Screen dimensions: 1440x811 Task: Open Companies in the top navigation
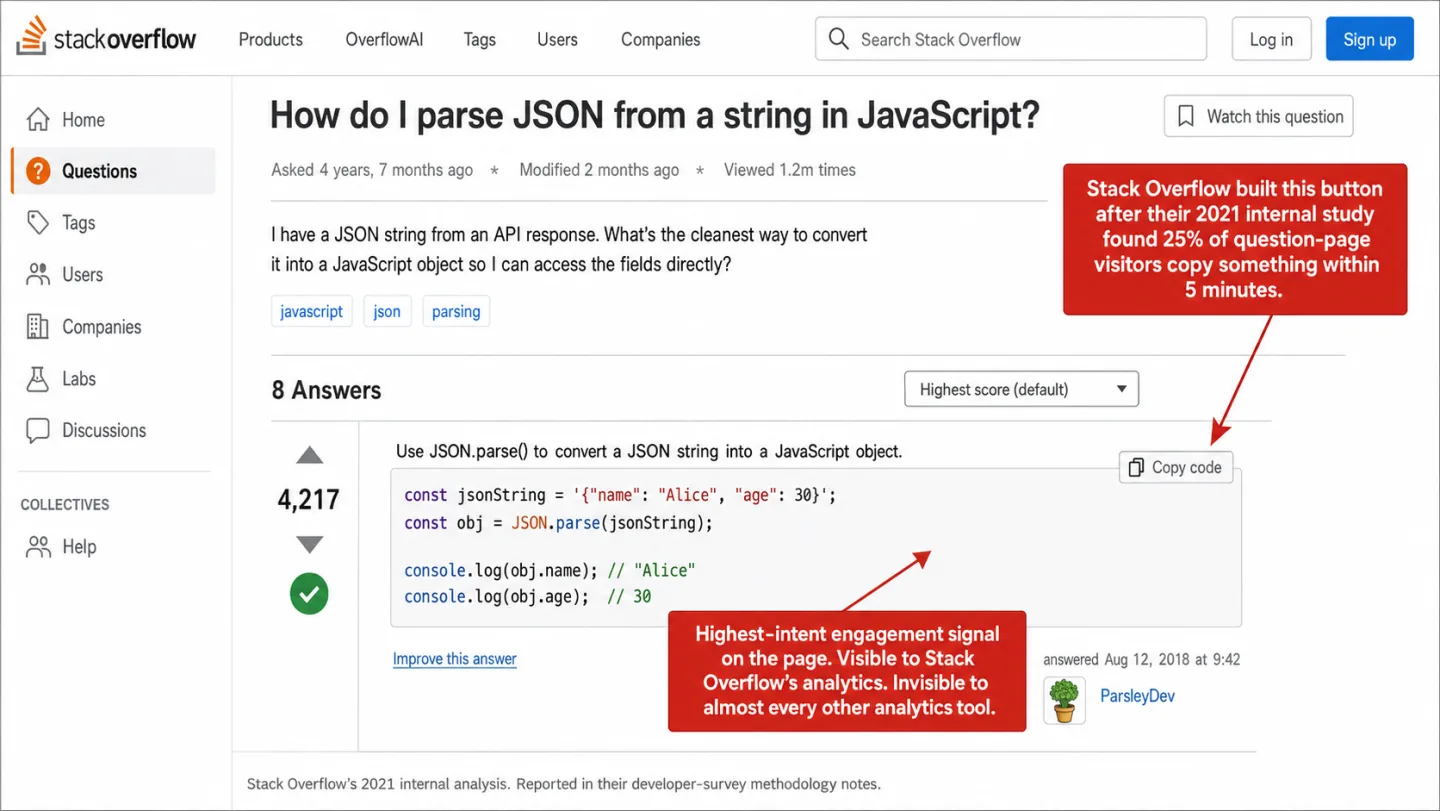[x=661, y=40]
